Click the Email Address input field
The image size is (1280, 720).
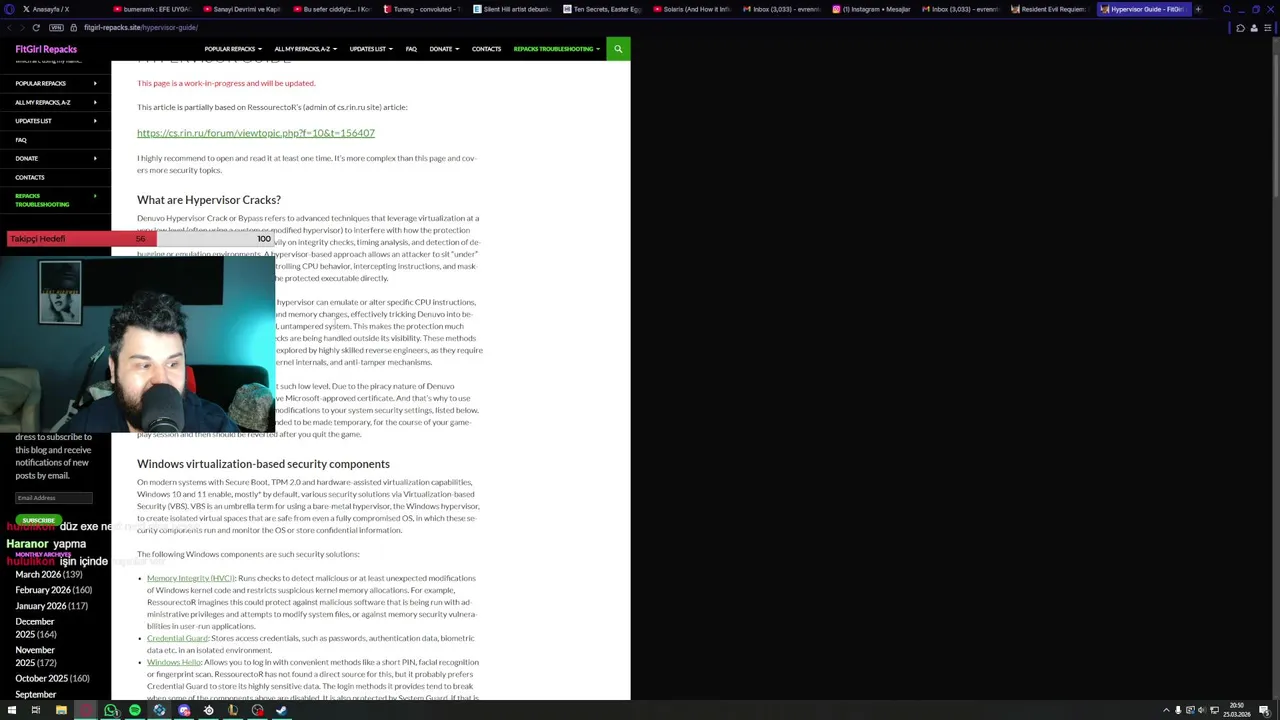54,497
